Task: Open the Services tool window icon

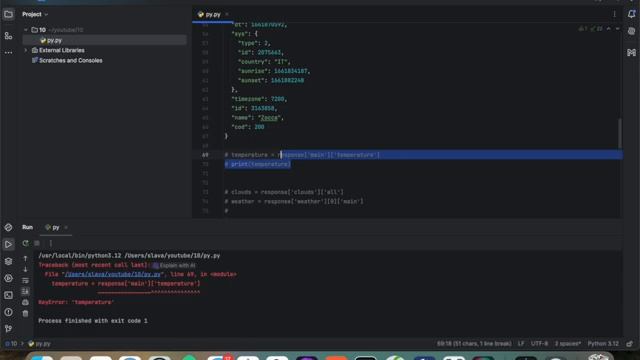Action: coord(8,278)
